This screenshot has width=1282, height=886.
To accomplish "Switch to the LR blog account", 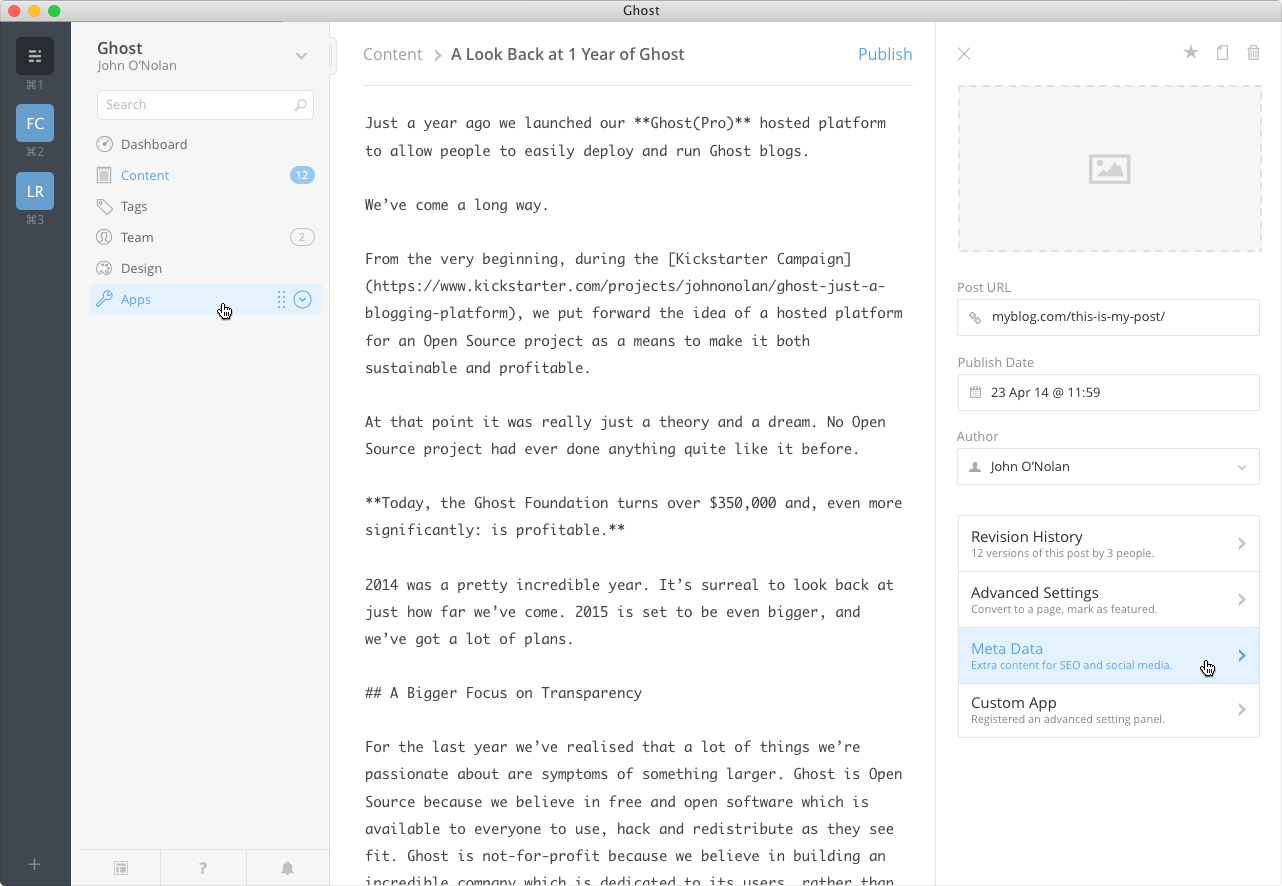I will (x=35, y=191).
